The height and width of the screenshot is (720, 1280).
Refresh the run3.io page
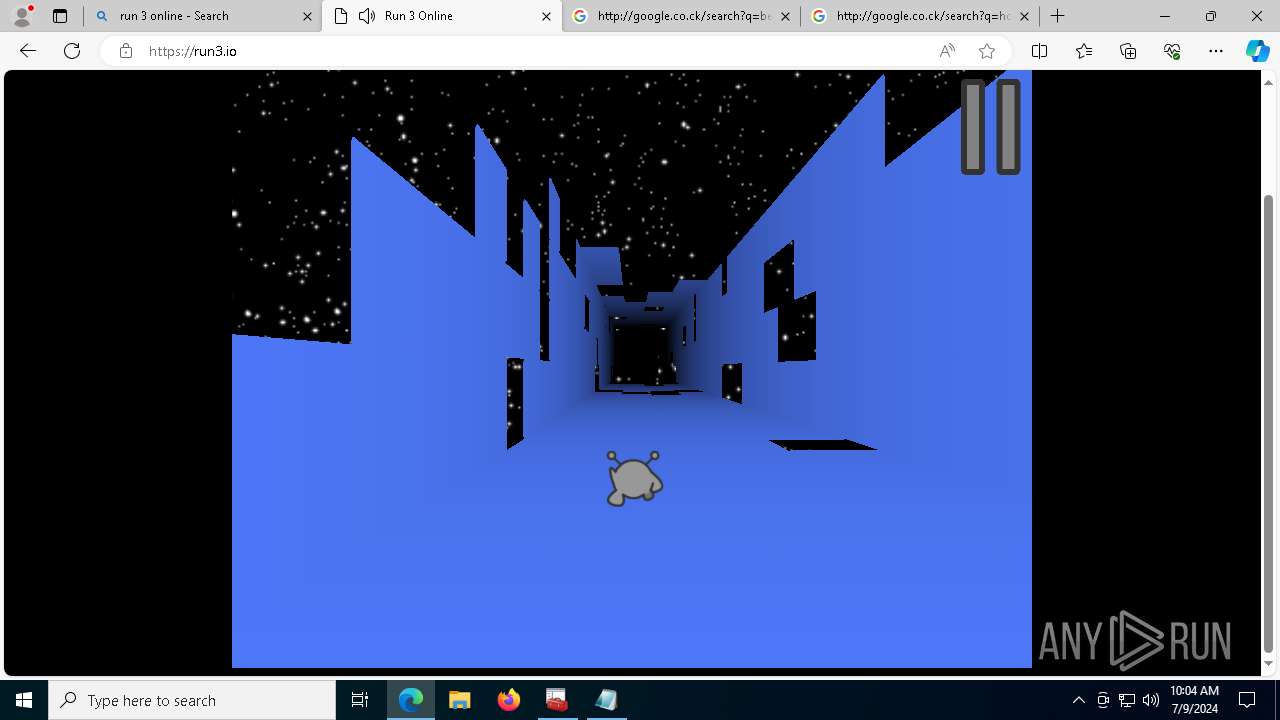click(x=72, y=51)
